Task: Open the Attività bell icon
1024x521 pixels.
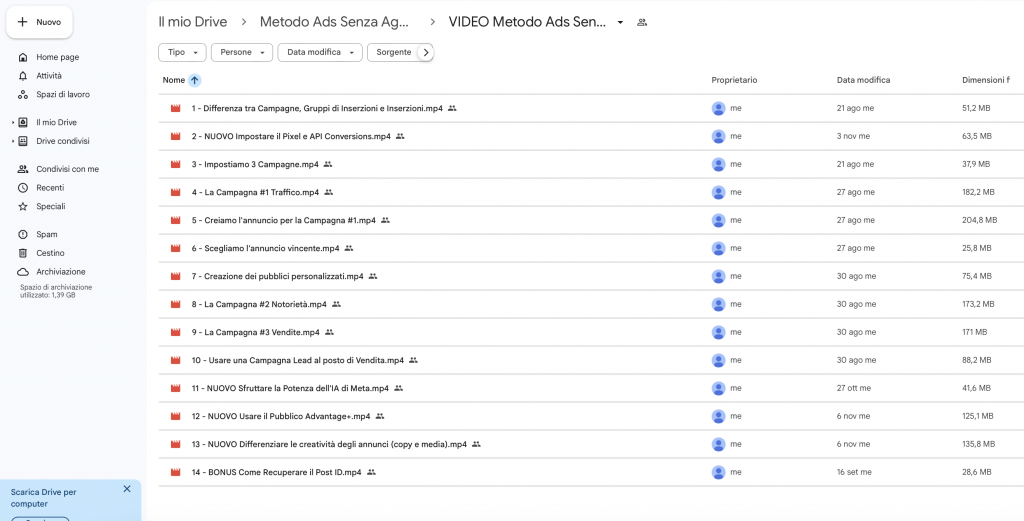Action: click(x=23, y=76)
